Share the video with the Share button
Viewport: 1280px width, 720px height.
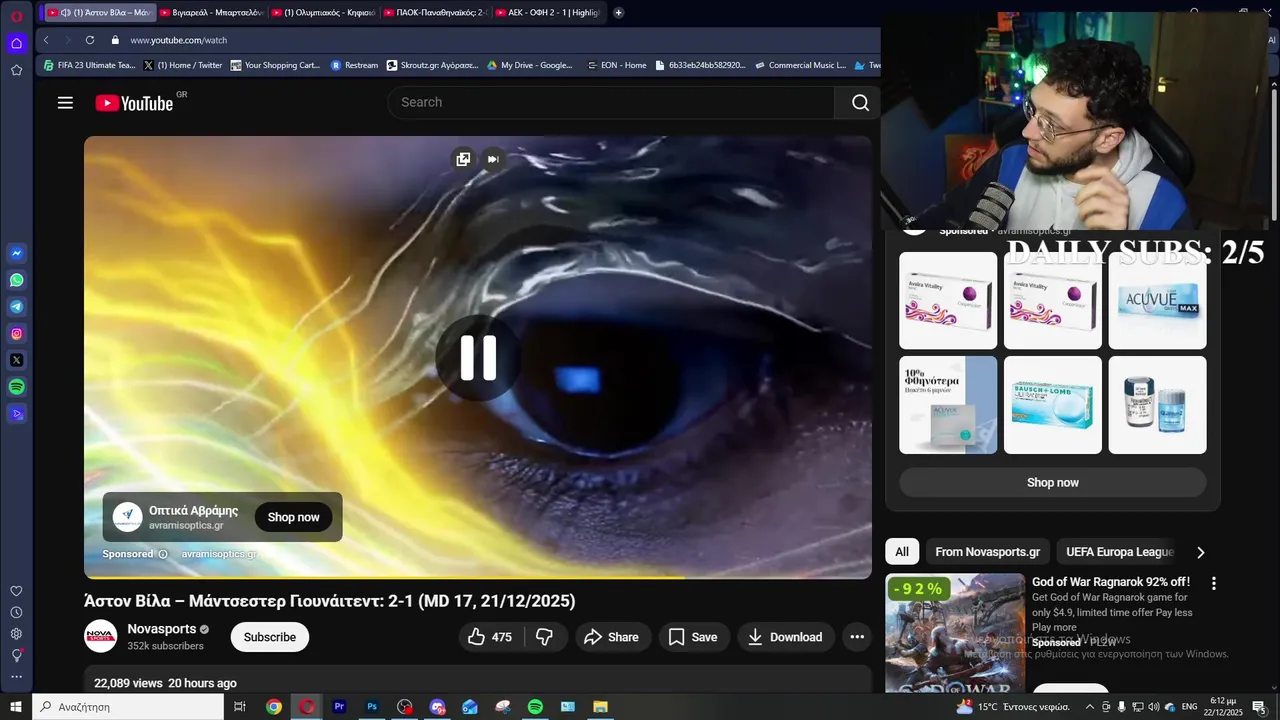point(612,637)
